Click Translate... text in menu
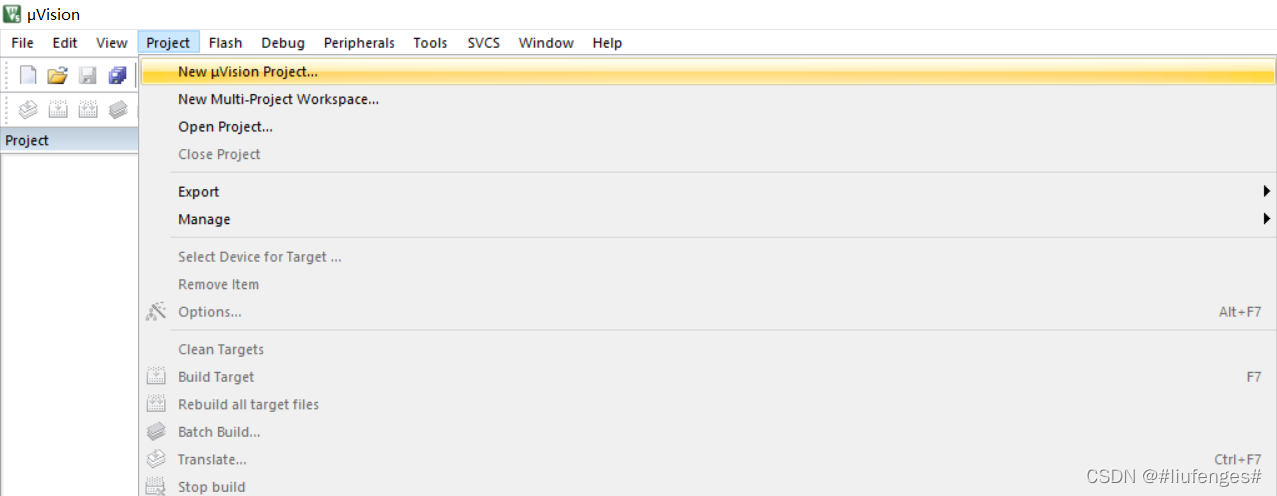Screen dimensions: 1277x496 coord(212,459)
